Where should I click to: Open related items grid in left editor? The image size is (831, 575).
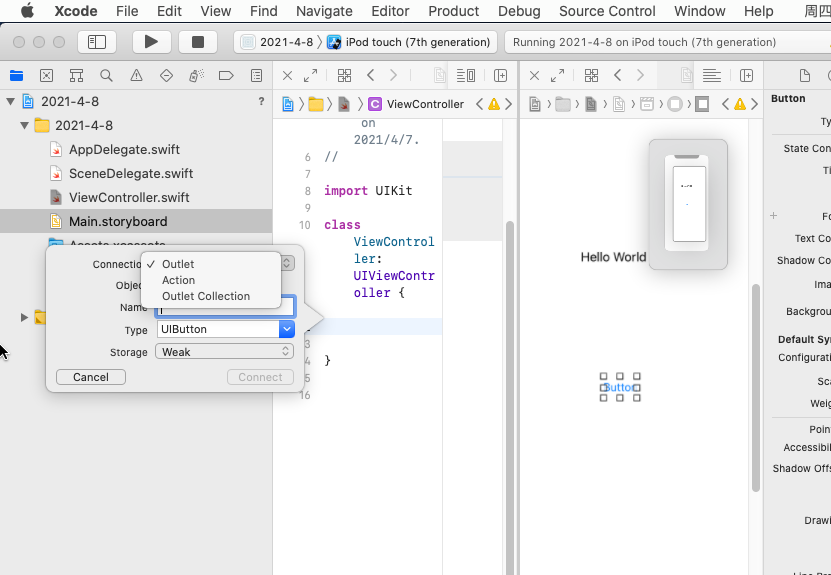344,76
